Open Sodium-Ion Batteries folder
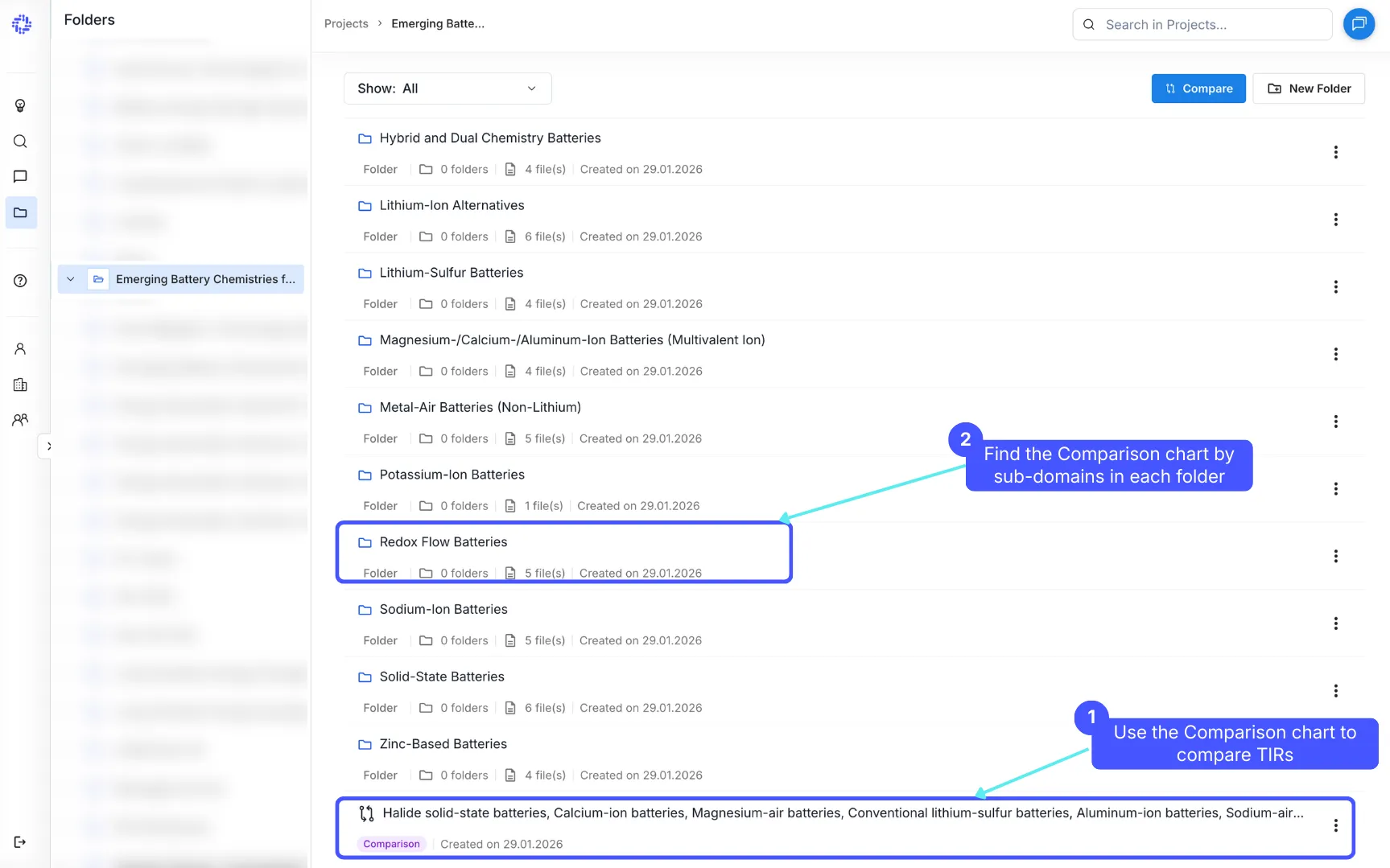The height and width of the screenshot is (868, 1390). (x=443, y=610)
